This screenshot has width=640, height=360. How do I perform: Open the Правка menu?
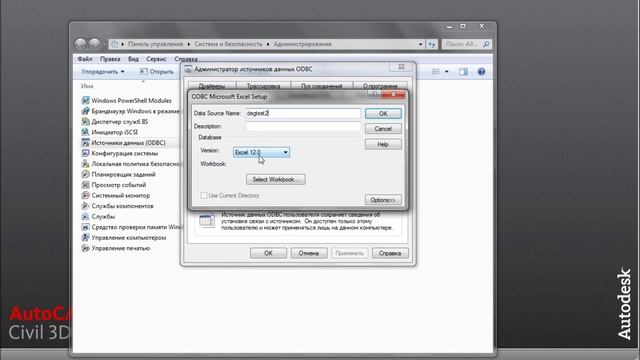click(x=110, y=59)
